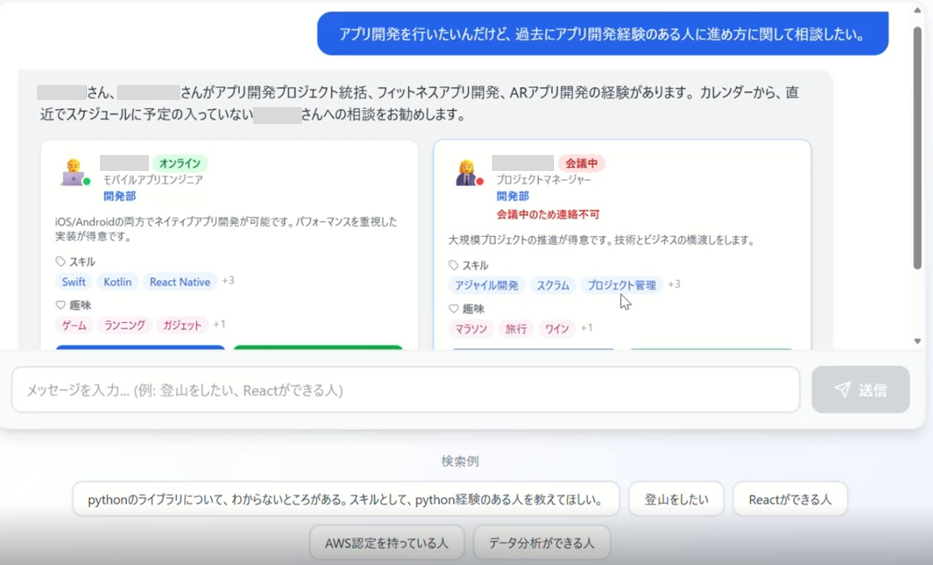Click the mobile app engineer's avatar icon
Image resolution: width=933 pixels, height=565 pixels.
click(x=73, y=173)
